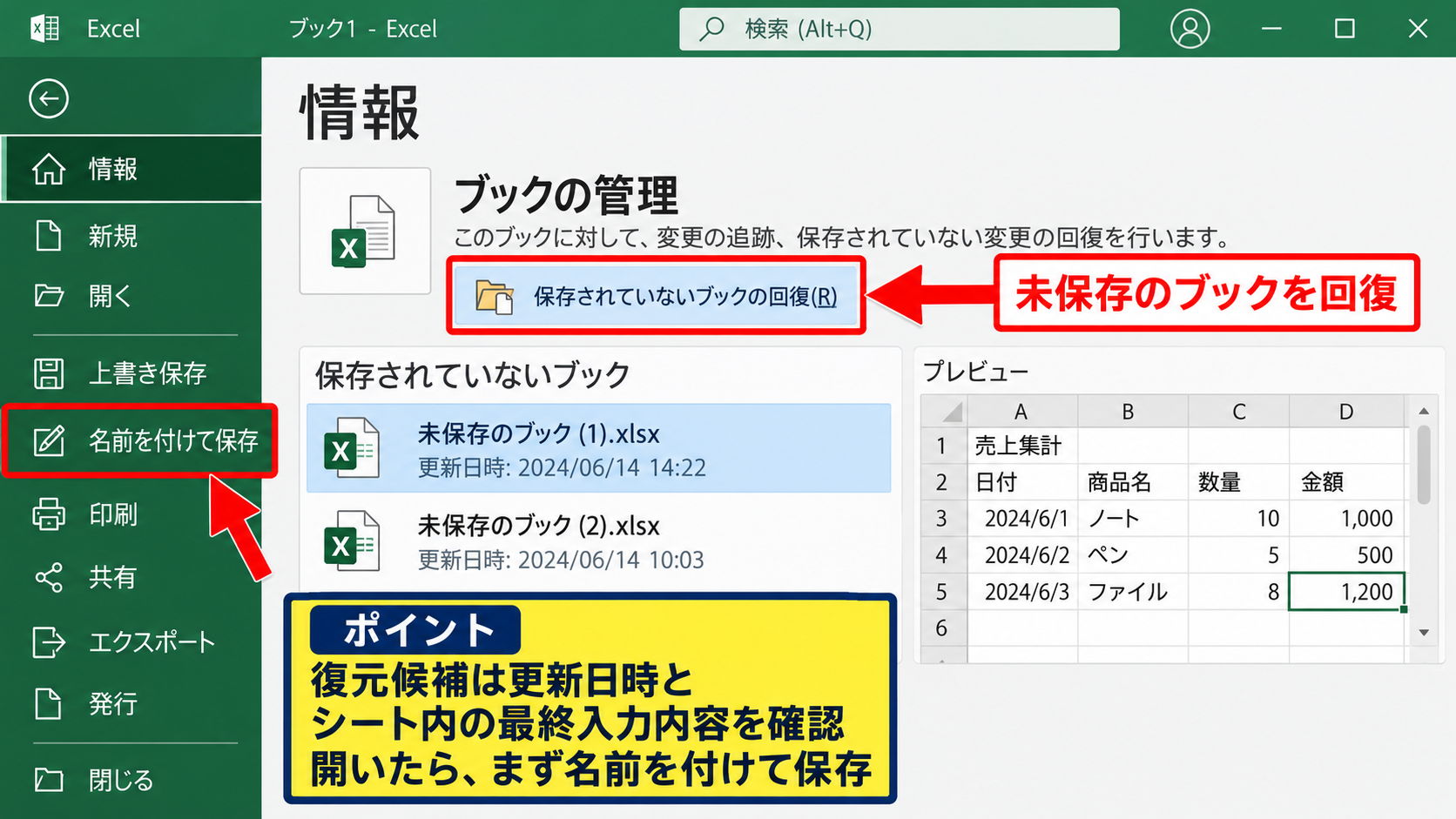1456x819 pixels.
Task: Select column A header in preview
Action: pyautogui.click(x=1021, y=411)
